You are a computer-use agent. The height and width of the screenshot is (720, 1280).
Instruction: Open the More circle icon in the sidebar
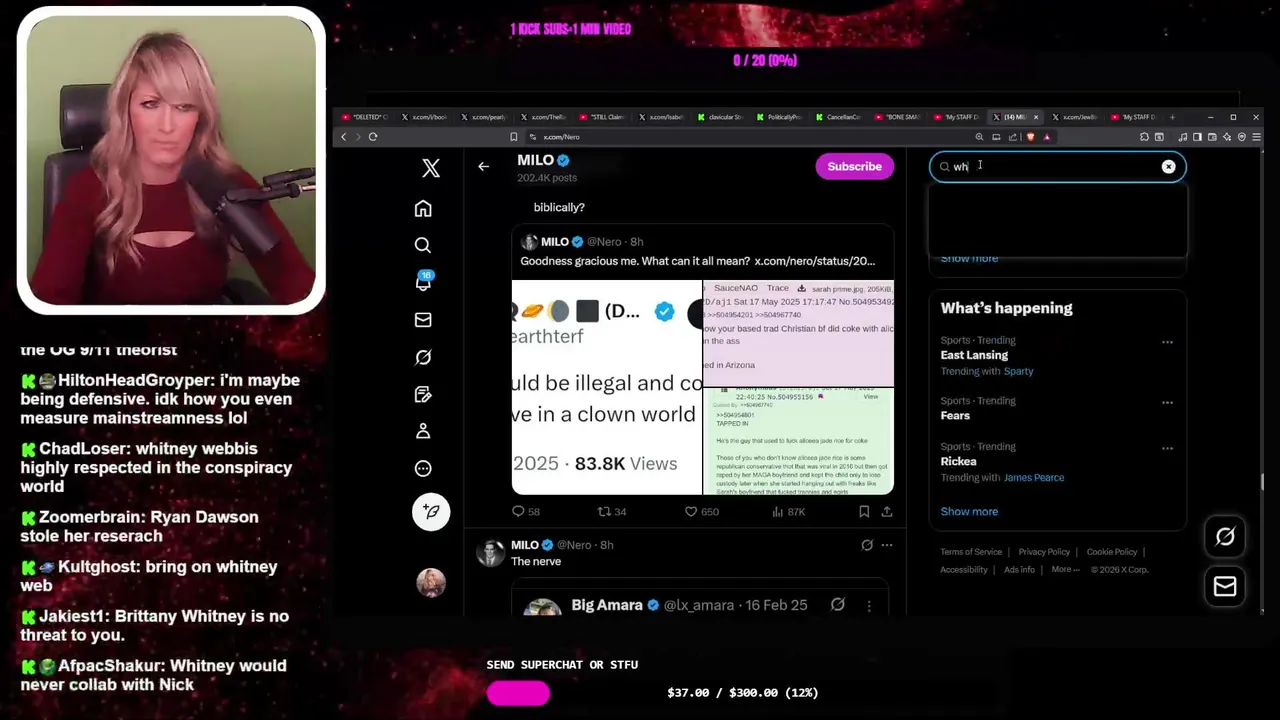[423, 469]
